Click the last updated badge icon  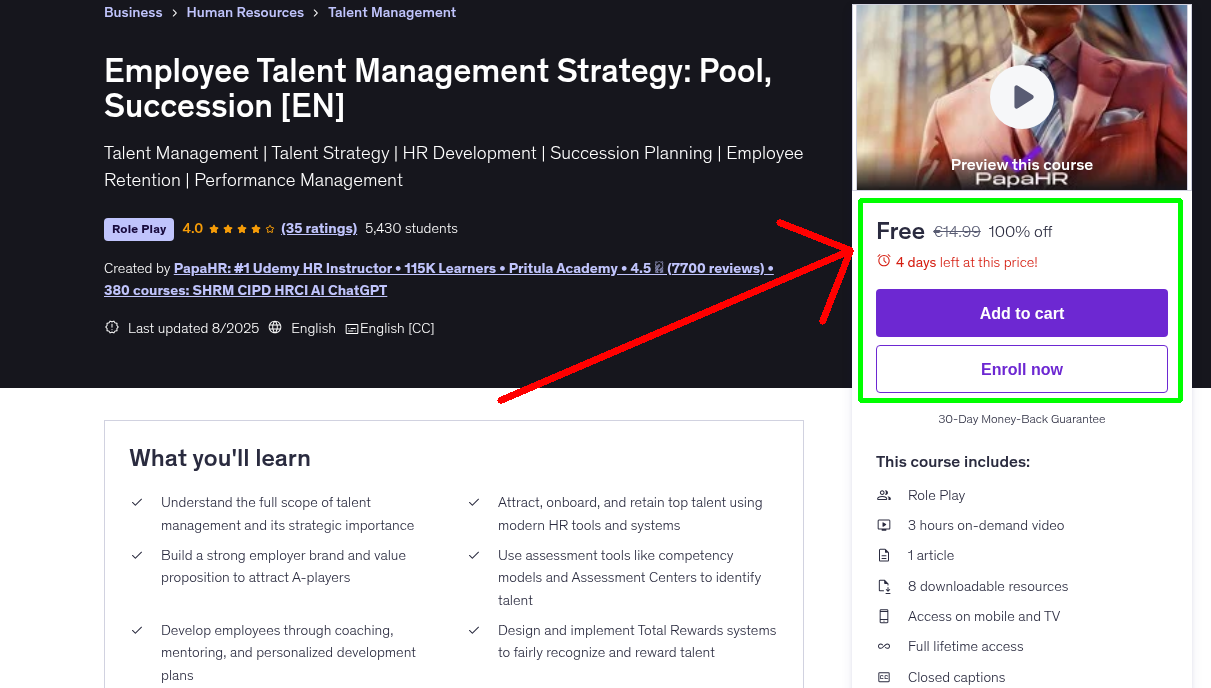tap(112, 328)
